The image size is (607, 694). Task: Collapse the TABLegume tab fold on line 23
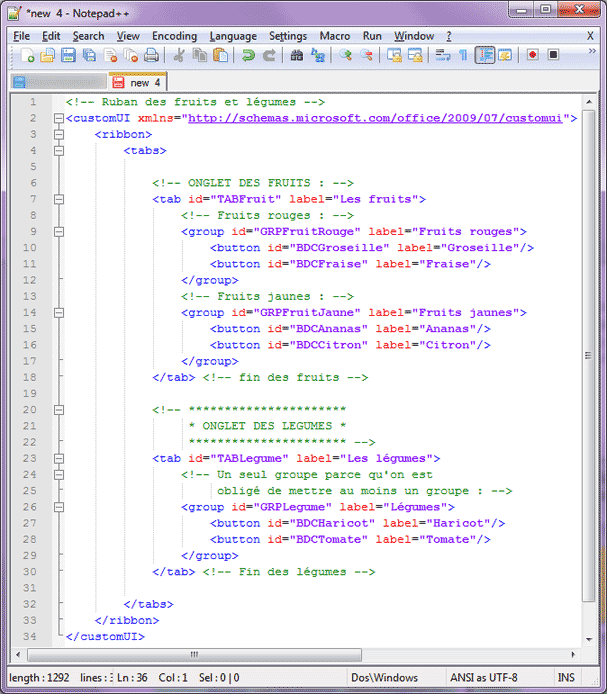point(58,458)
